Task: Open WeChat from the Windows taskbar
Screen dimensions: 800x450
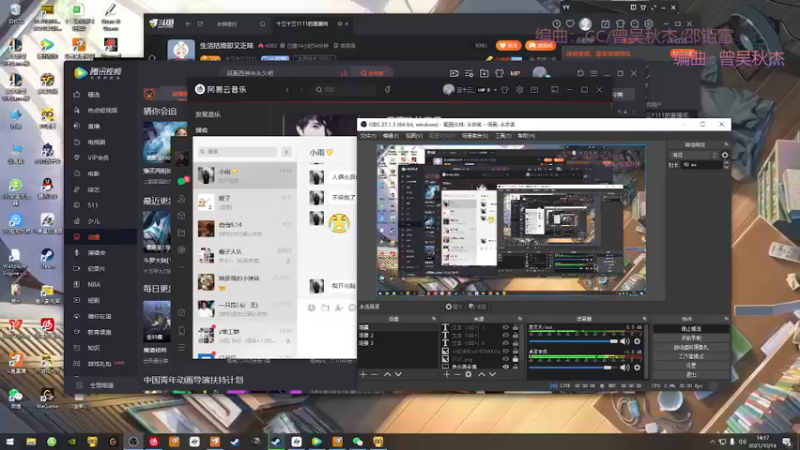Action: tap(358, 441)
